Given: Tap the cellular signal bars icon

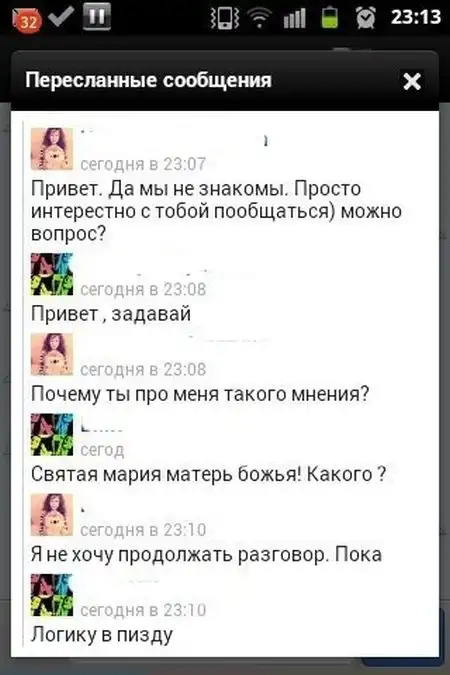Looking at the screenshot, I should 295,19.
